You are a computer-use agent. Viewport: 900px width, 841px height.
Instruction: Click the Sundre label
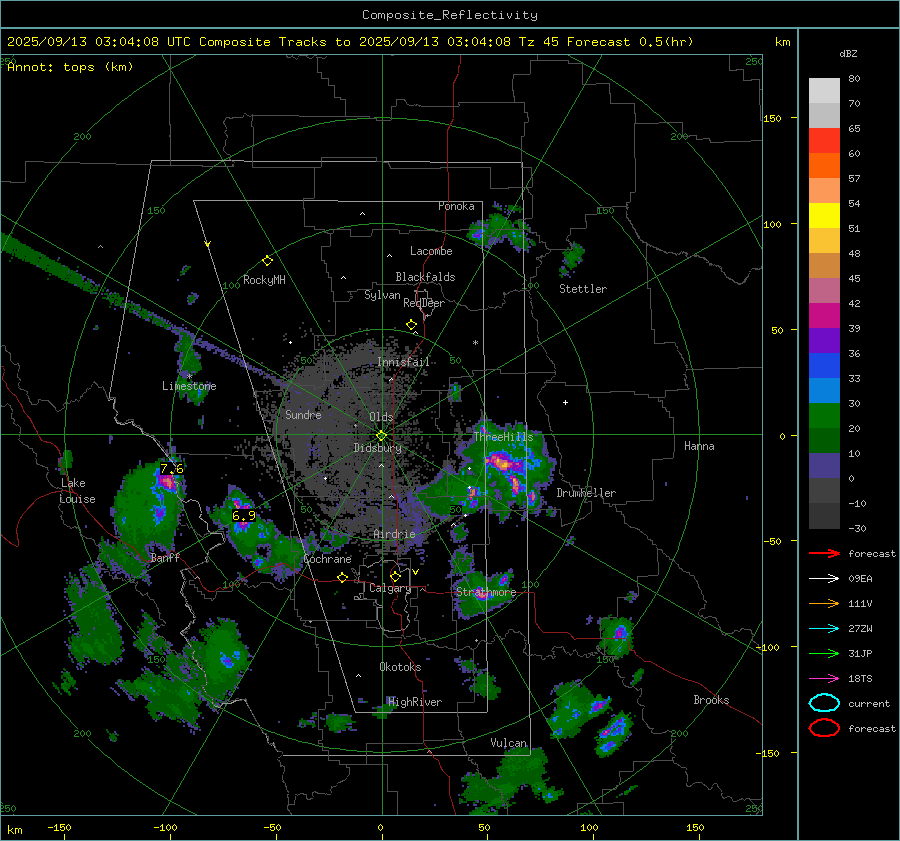click(303, 415)
